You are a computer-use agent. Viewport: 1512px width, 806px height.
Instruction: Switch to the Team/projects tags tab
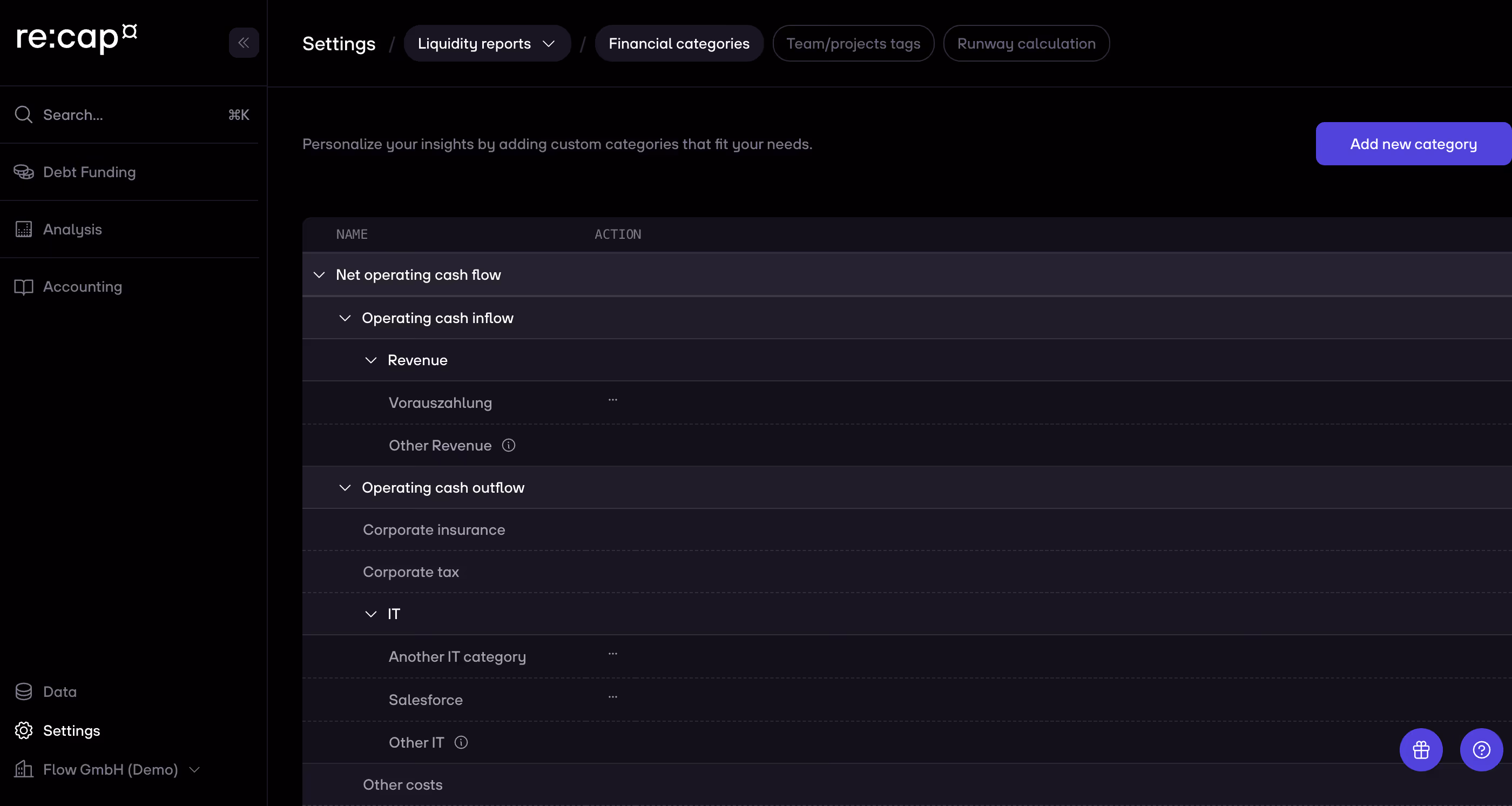coord(852,43)
